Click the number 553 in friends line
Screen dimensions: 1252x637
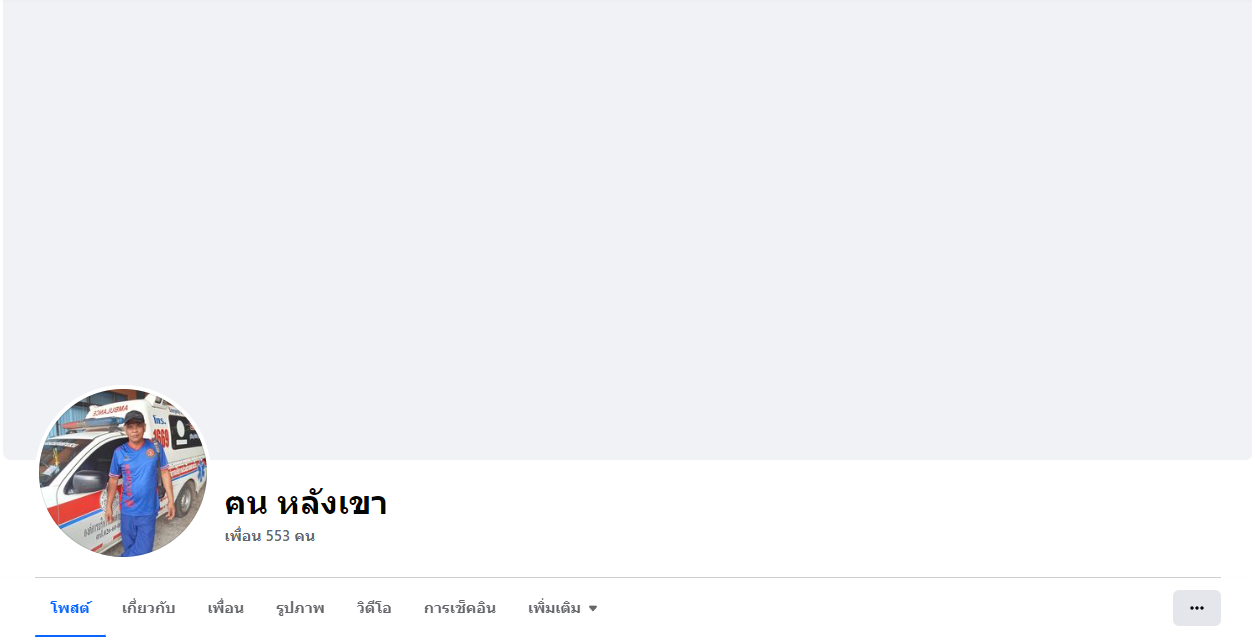(278, 536)
